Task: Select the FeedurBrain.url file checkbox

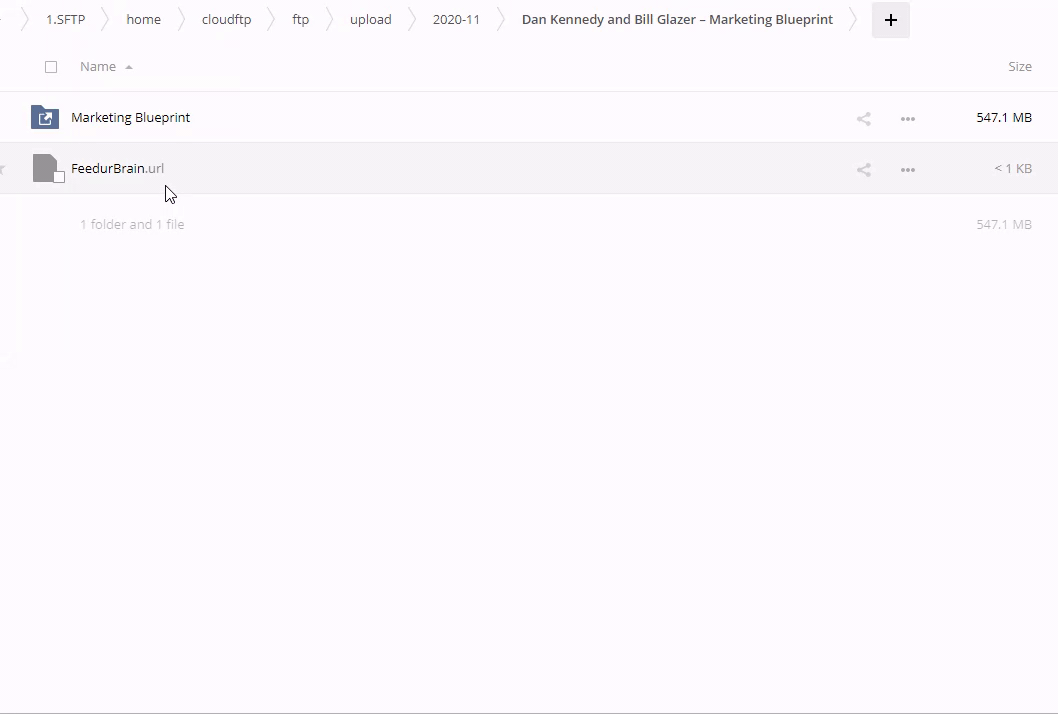Action: point(59,177)
